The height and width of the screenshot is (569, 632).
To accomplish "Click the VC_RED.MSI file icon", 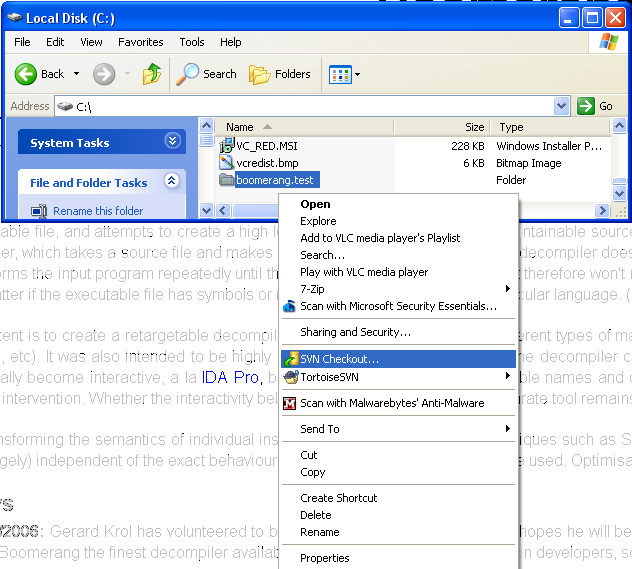I will coord(226,146).
